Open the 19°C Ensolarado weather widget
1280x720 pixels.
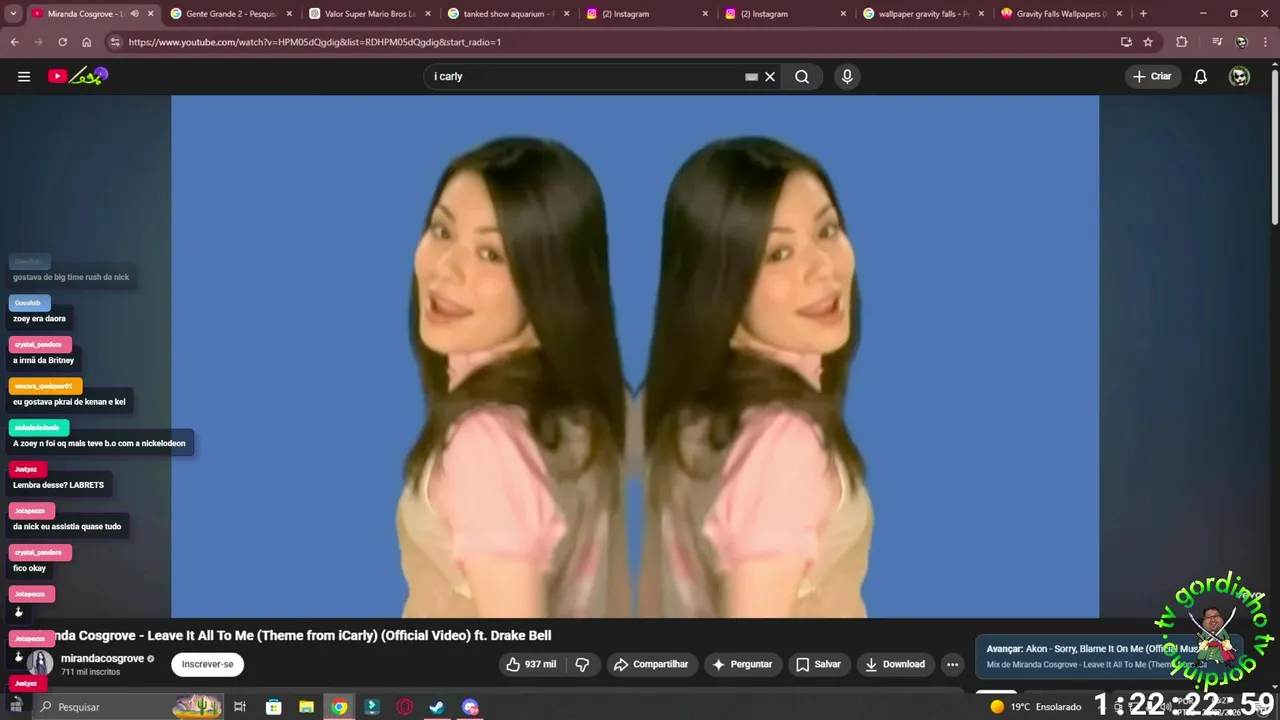tap(1035, 707)
